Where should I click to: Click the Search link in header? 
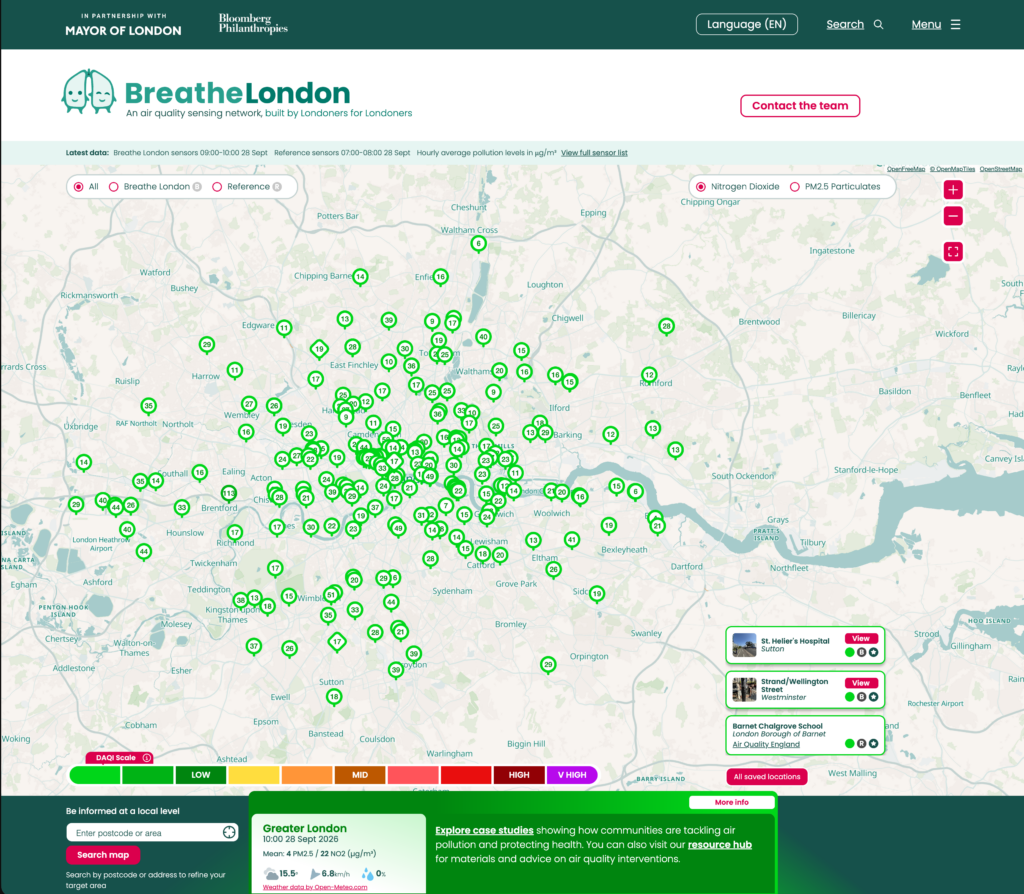click(x=845, y=24)
